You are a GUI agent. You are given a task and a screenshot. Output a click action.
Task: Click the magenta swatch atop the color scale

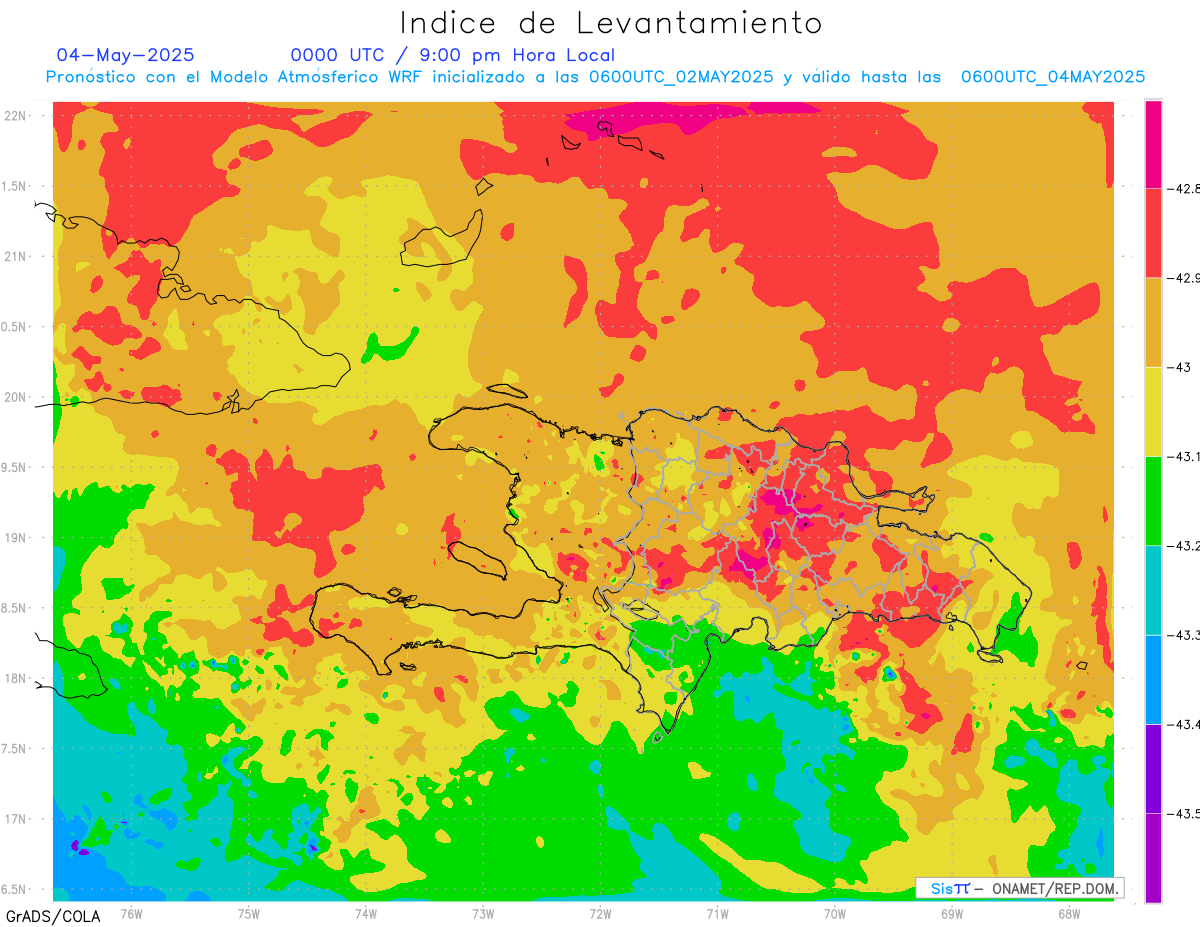1153,144
